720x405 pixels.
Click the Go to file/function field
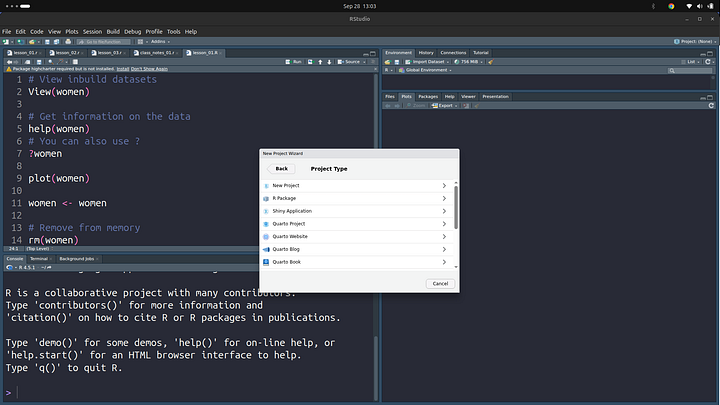103,42
